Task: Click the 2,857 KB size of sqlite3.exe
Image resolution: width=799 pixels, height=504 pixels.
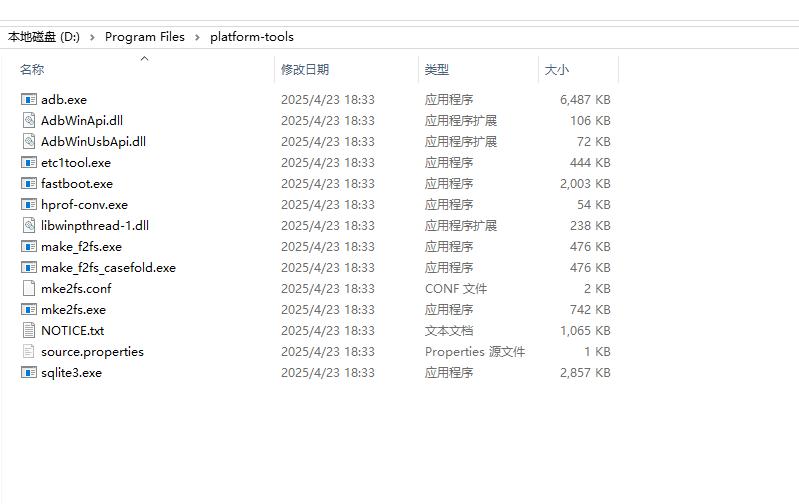Action: [x=585, y=373]
